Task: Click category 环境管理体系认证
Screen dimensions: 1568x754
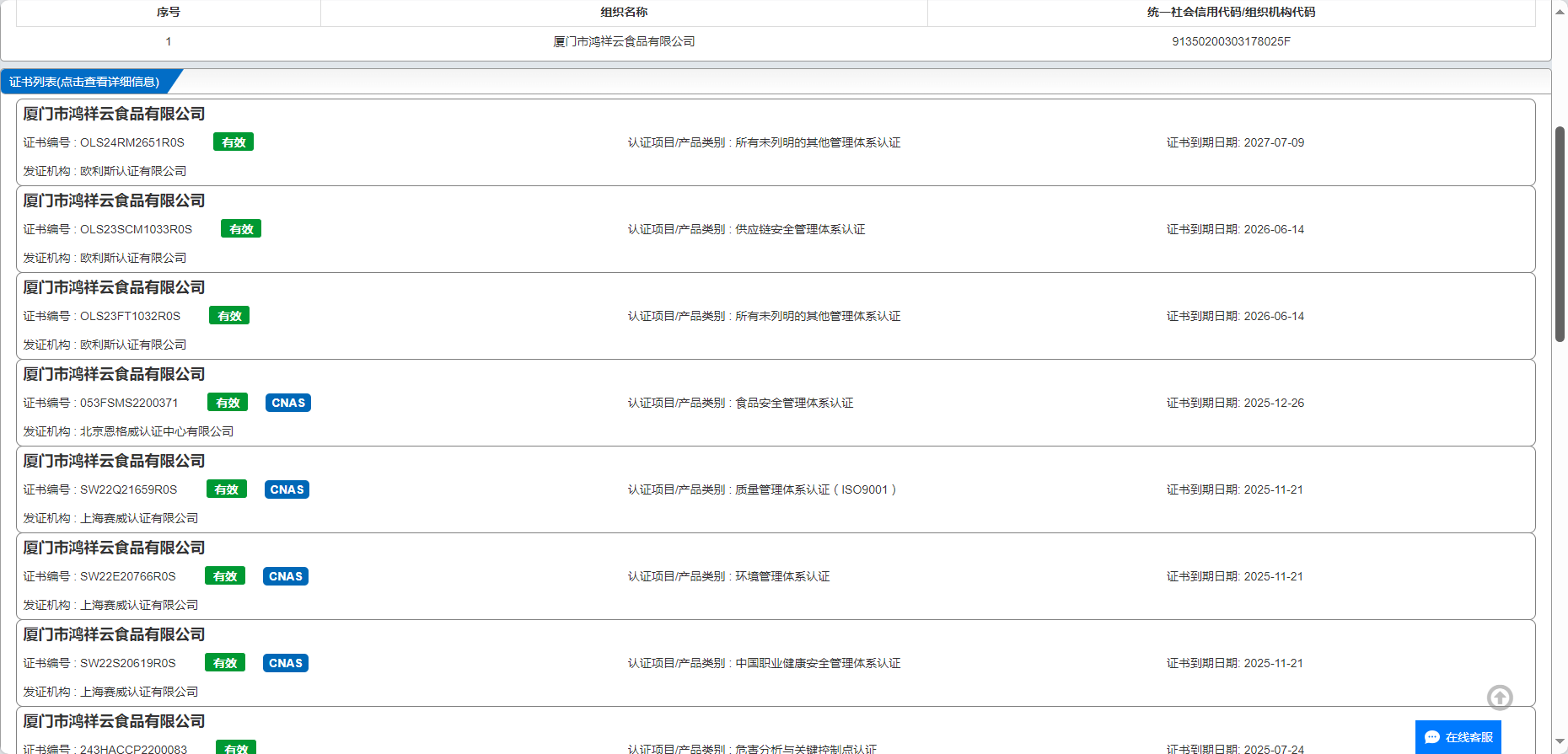Action: pos(782,576)
